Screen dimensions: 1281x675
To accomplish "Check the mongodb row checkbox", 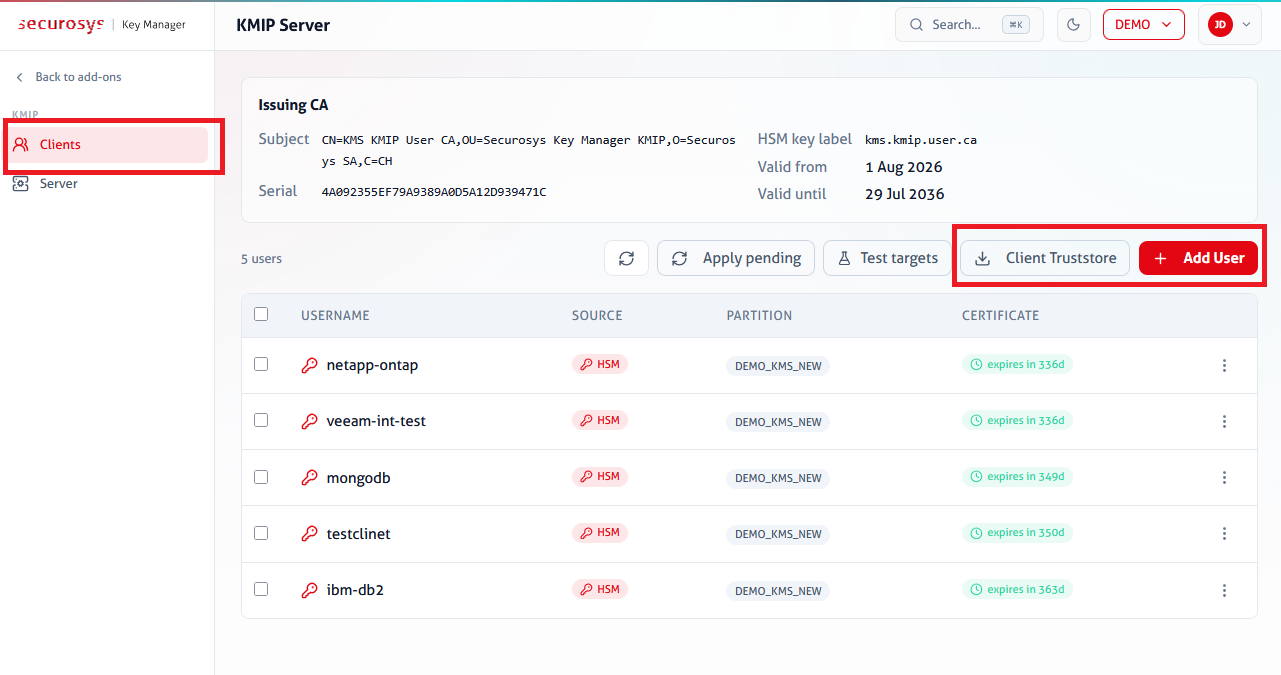I will (x=261, y=477).
